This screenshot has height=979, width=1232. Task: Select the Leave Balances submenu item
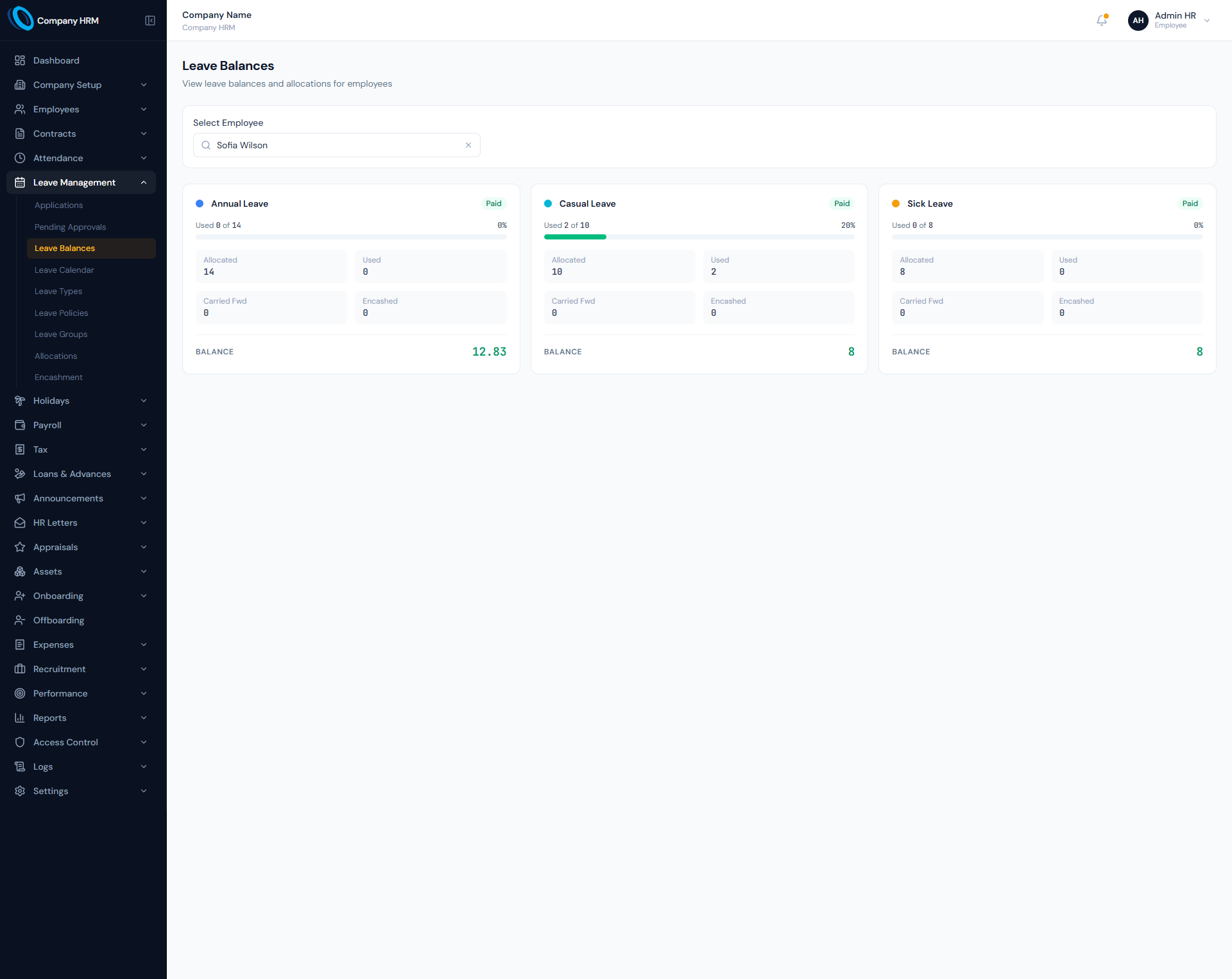coord(91,248)
